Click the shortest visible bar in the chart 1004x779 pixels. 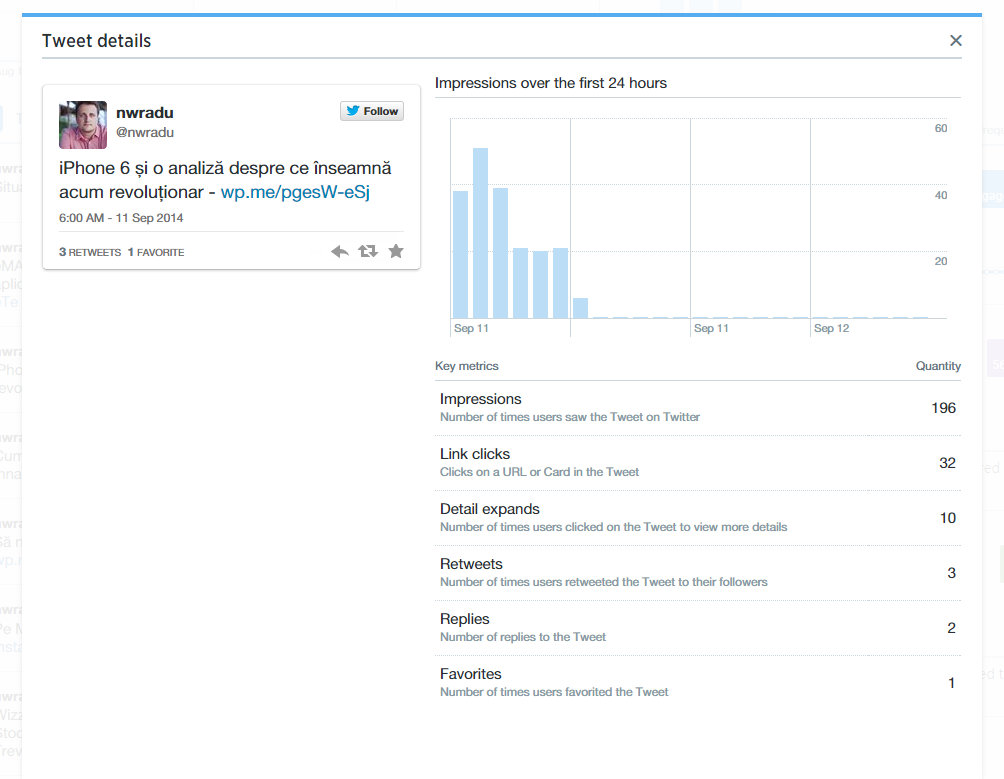pos(580,308)
